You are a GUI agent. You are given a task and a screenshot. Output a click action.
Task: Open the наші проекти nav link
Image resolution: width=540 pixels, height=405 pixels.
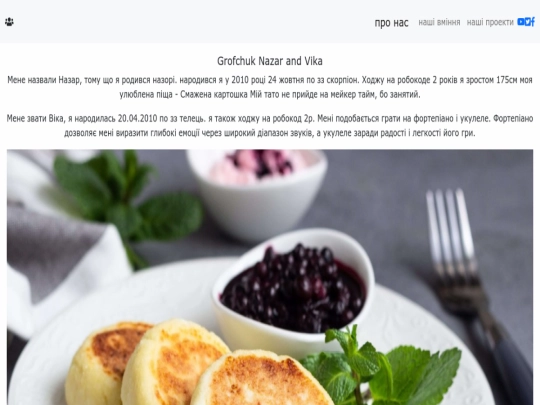click(x=490, y=22)
